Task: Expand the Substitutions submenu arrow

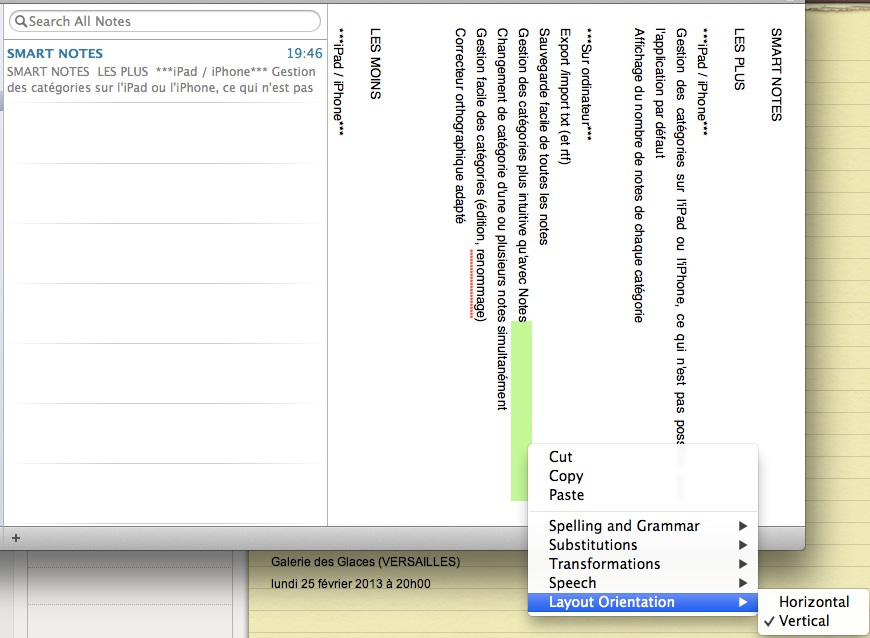Action: click(x=742, y=545)
